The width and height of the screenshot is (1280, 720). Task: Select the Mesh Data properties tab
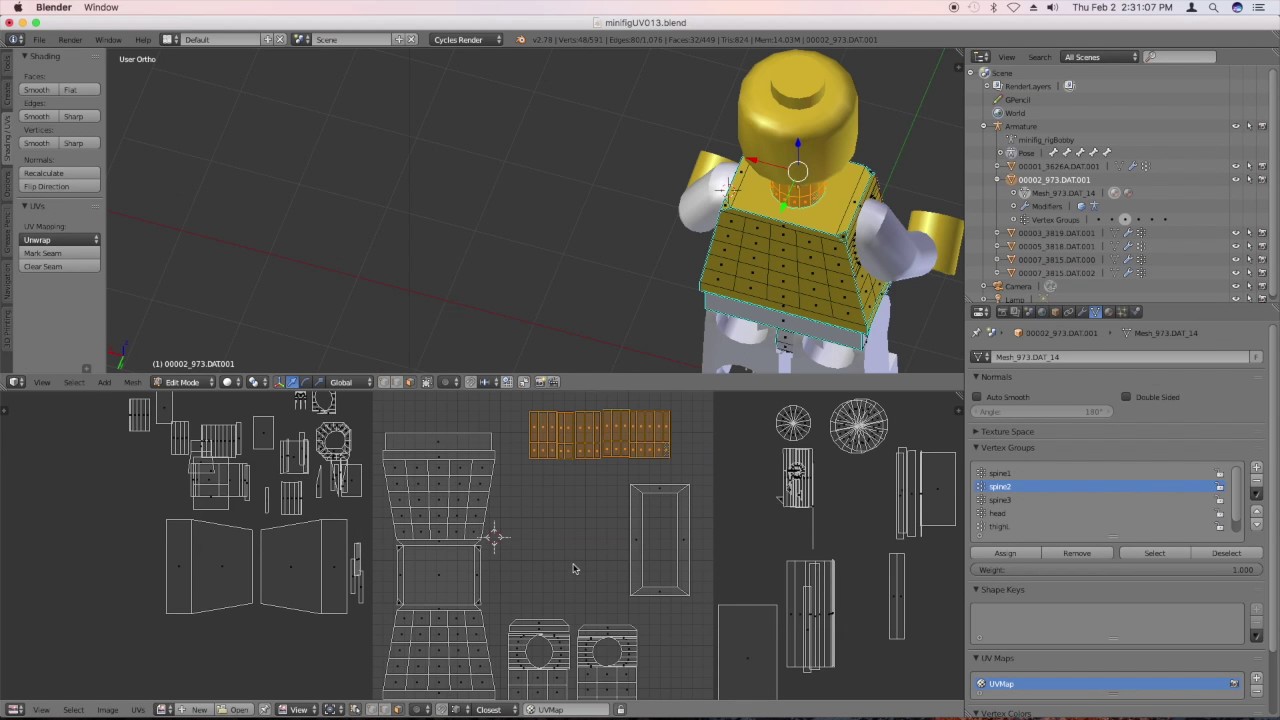[1095, 312]
